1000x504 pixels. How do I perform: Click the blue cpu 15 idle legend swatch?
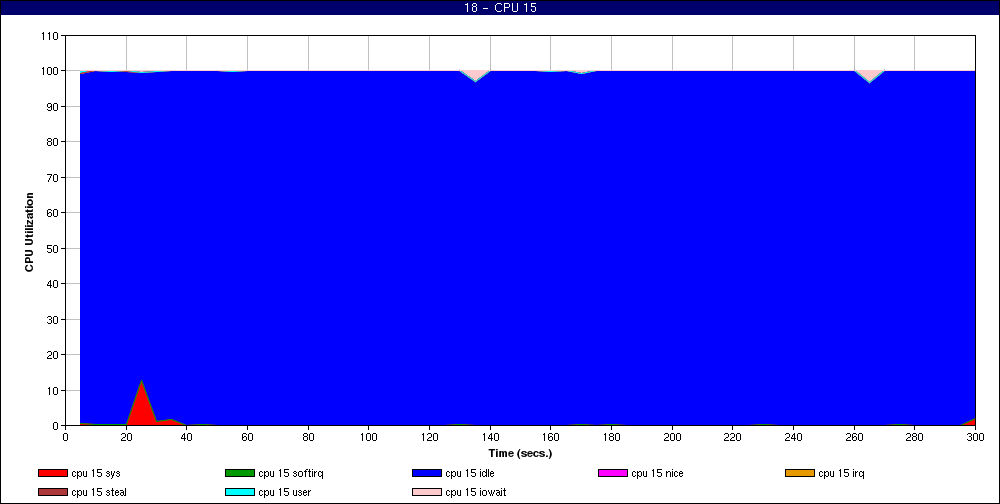coord(427,473)
